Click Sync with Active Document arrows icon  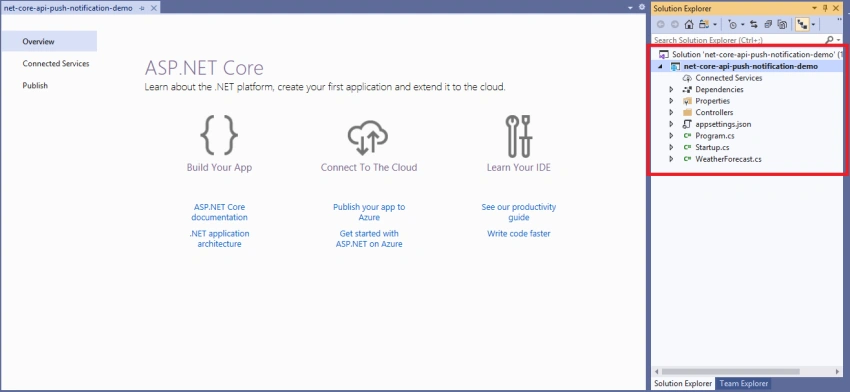click(754, 24)
